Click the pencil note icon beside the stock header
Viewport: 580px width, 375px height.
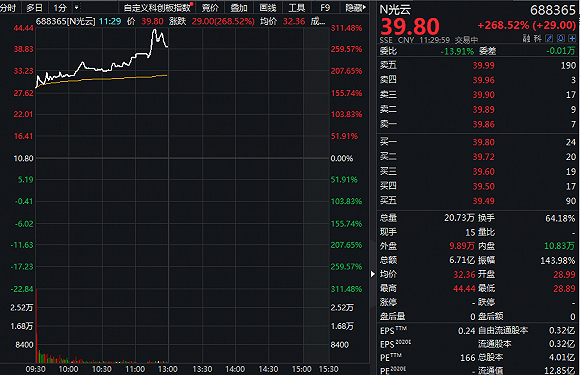(549, 38)
